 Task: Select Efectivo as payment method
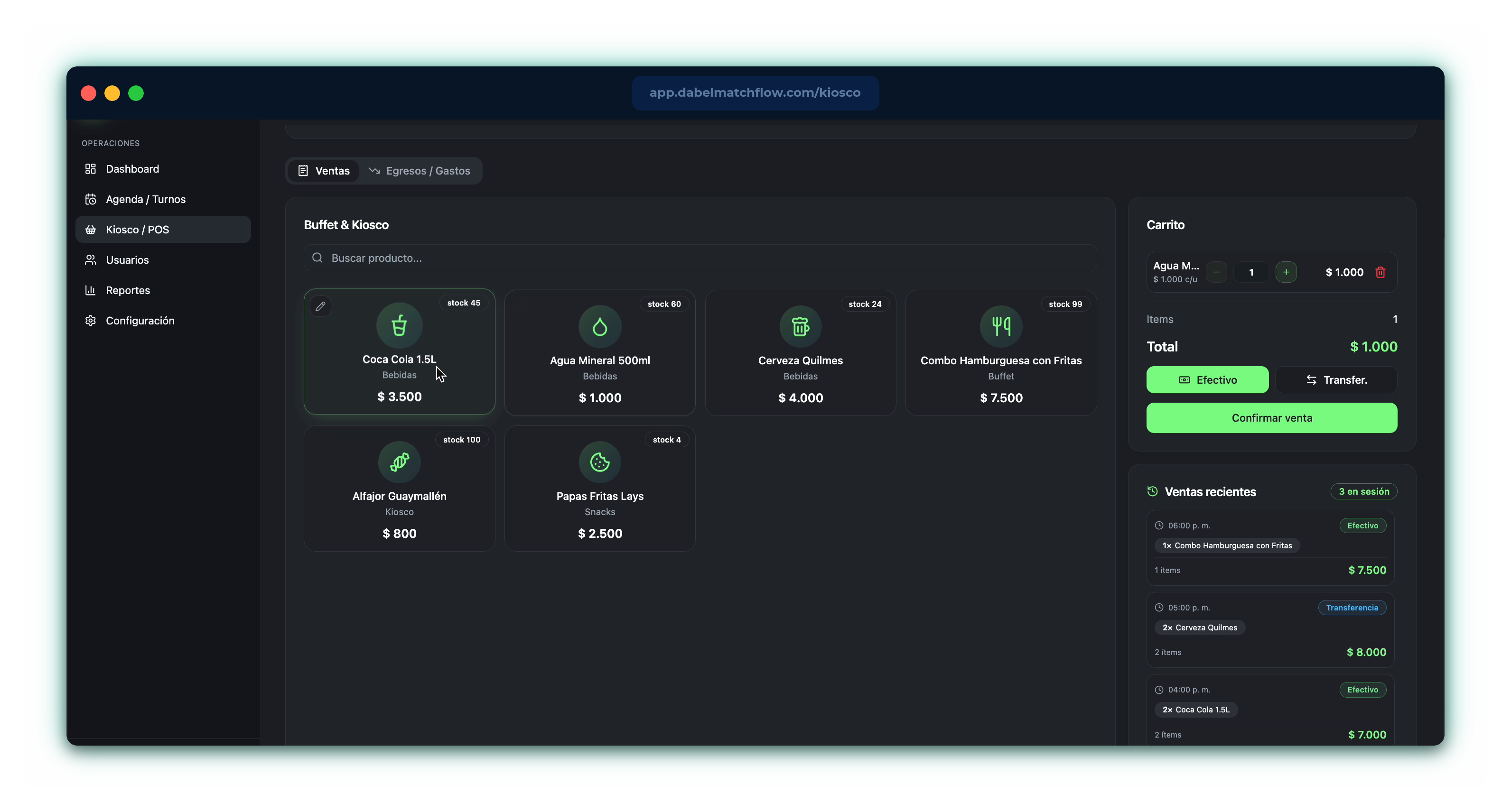(x=1207, y=380)
